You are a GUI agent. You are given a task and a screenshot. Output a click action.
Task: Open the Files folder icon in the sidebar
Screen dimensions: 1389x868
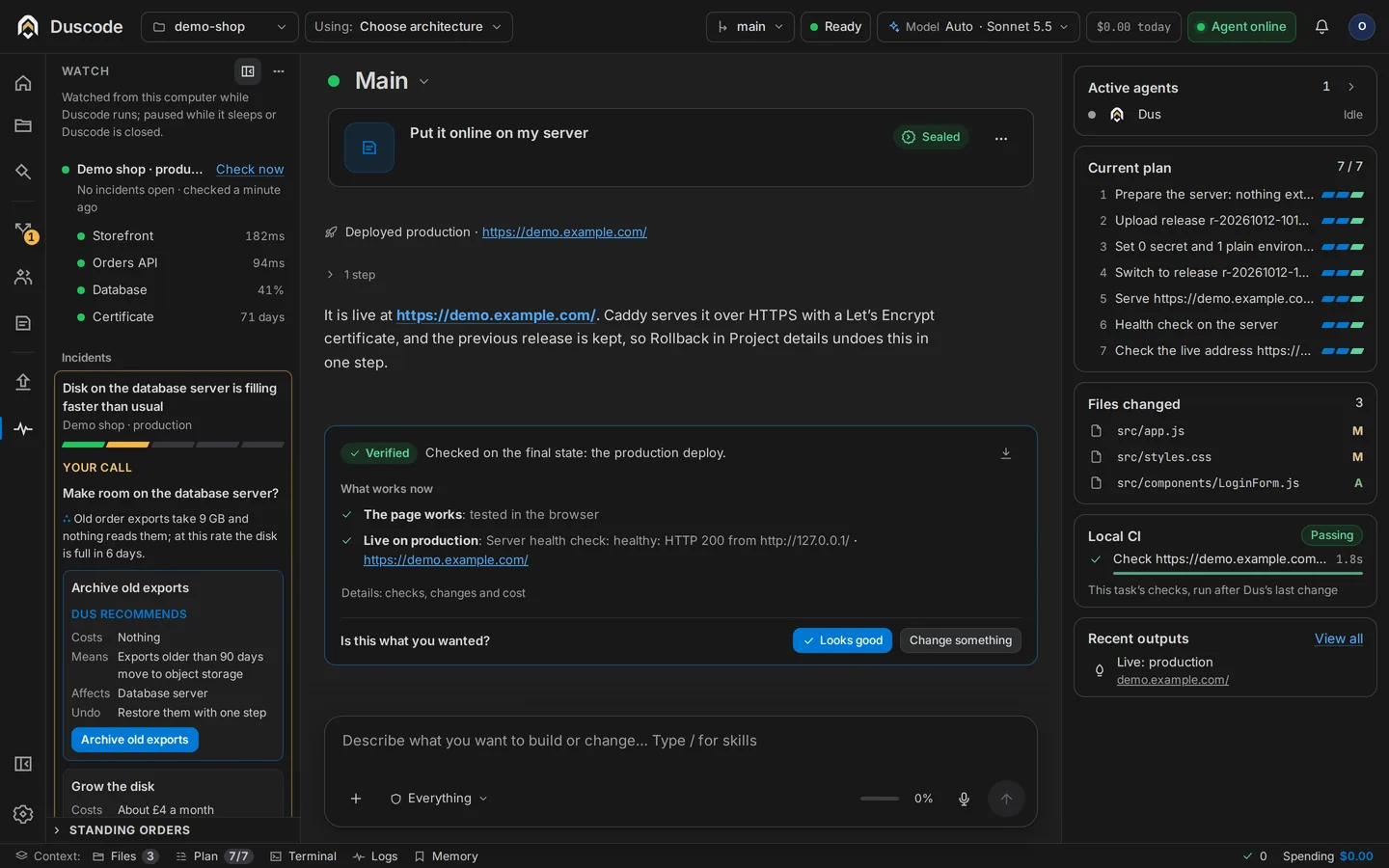[23, 125]
